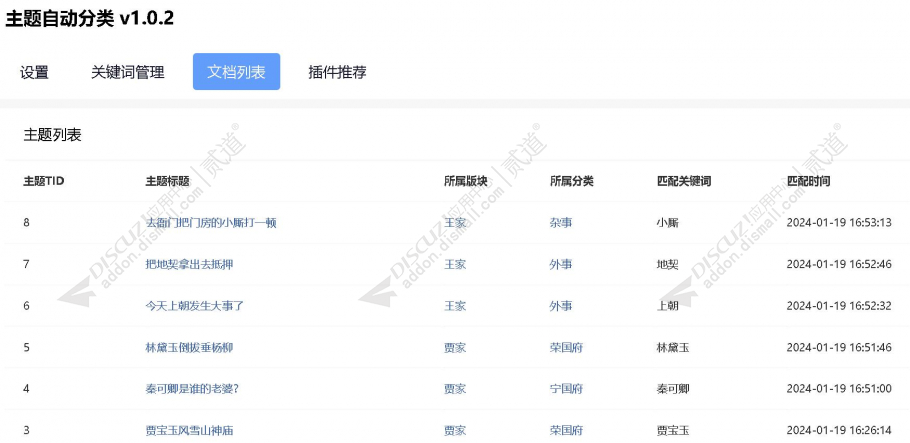The height and width of the screenshot is (443, 910).
Task: Open category 外事 for 把地契拿出去抵押
Action: pyautogui.click(x=561, y=264)
